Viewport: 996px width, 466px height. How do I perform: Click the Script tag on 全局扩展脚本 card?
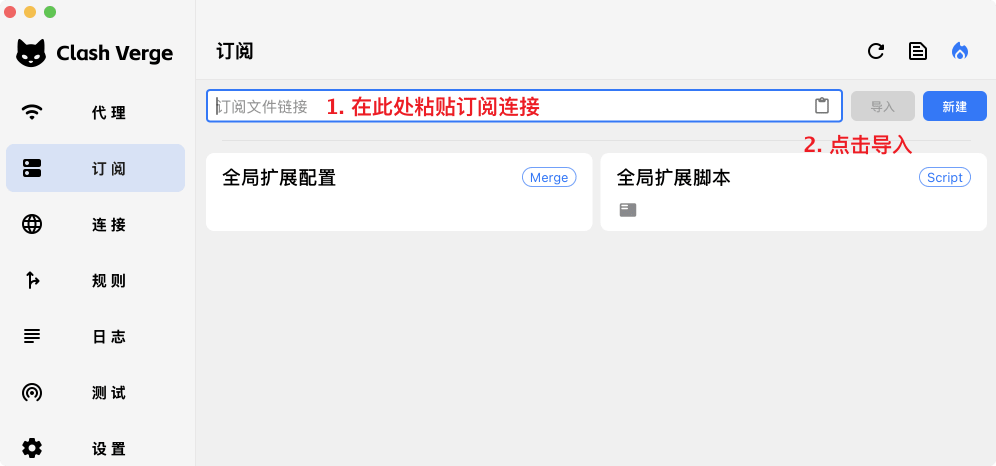pyautogui.click(x=945, y=177)
